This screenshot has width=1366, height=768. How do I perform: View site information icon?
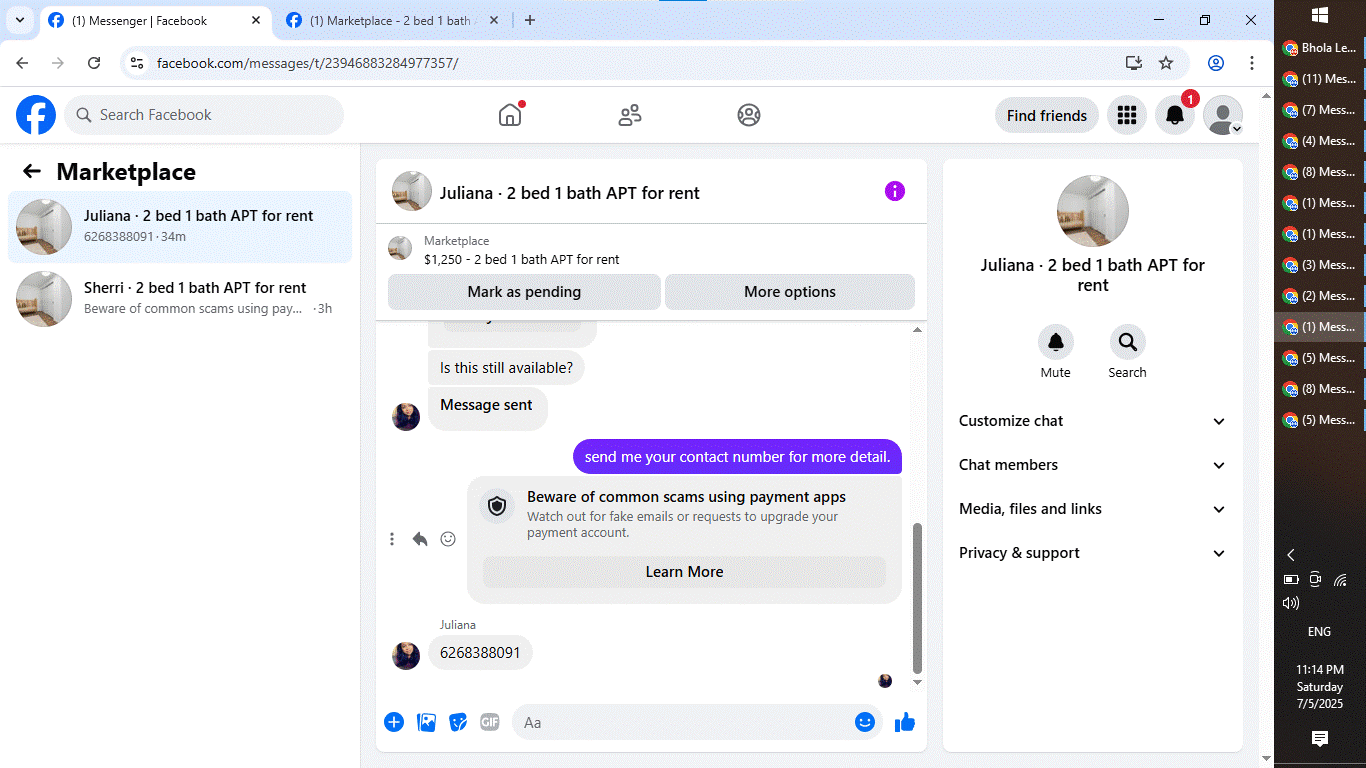click(138, 63)
